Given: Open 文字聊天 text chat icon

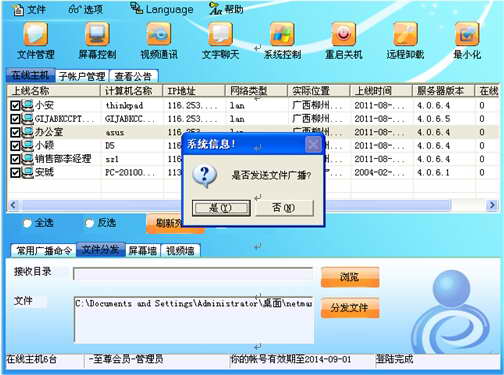Looking at the screenshot, I should click(220, 34).
